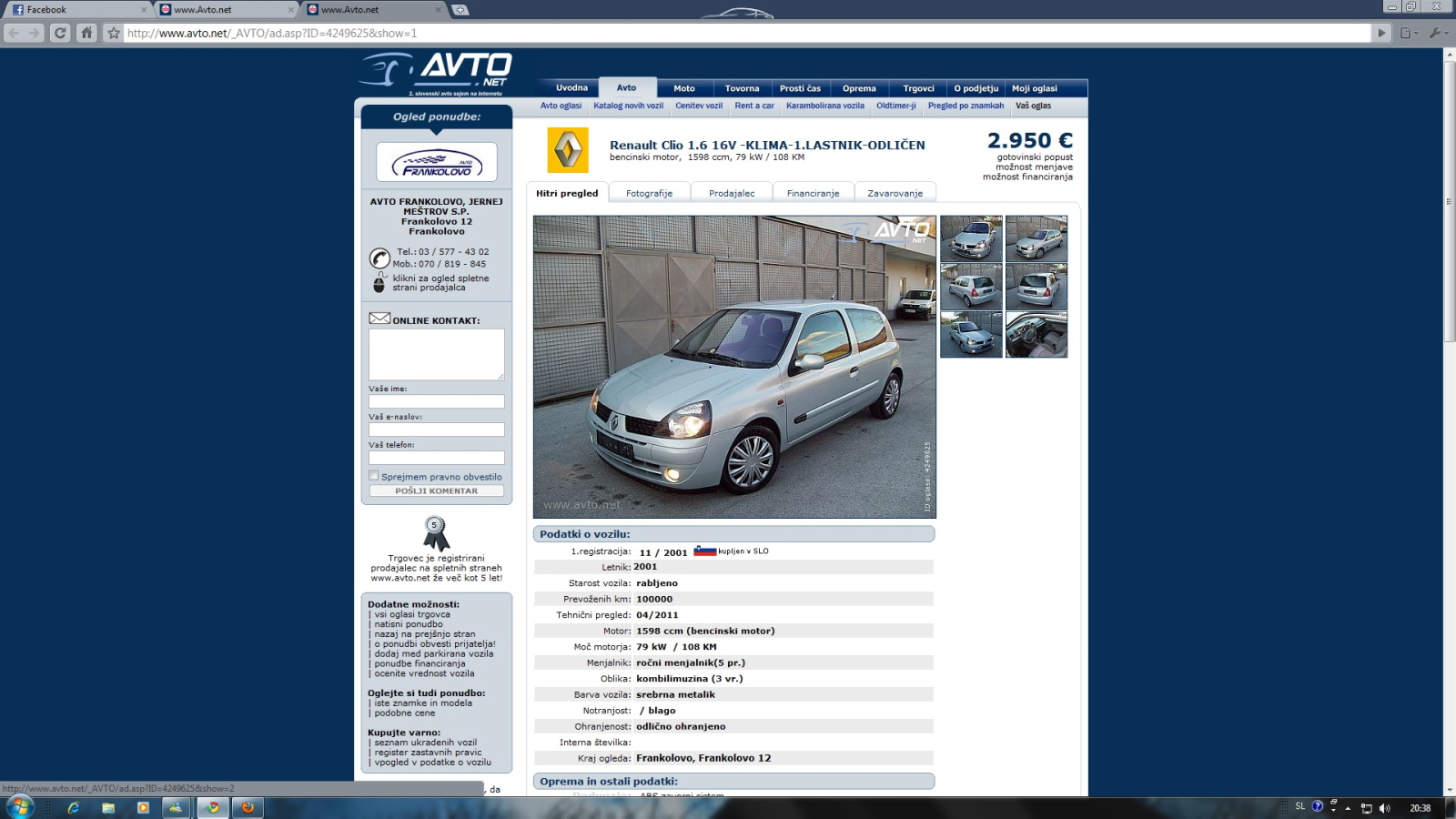Image resolution: width=1456 pixels, height=819 pixels.
Task: Open the Oprema menu item
Action: [859, 88]
